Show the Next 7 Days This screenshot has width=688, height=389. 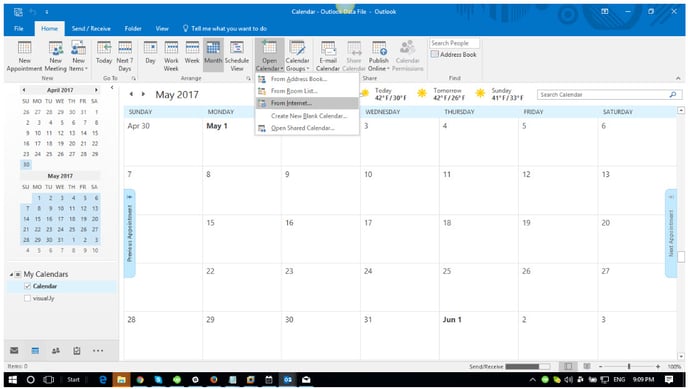pos(125,56)
